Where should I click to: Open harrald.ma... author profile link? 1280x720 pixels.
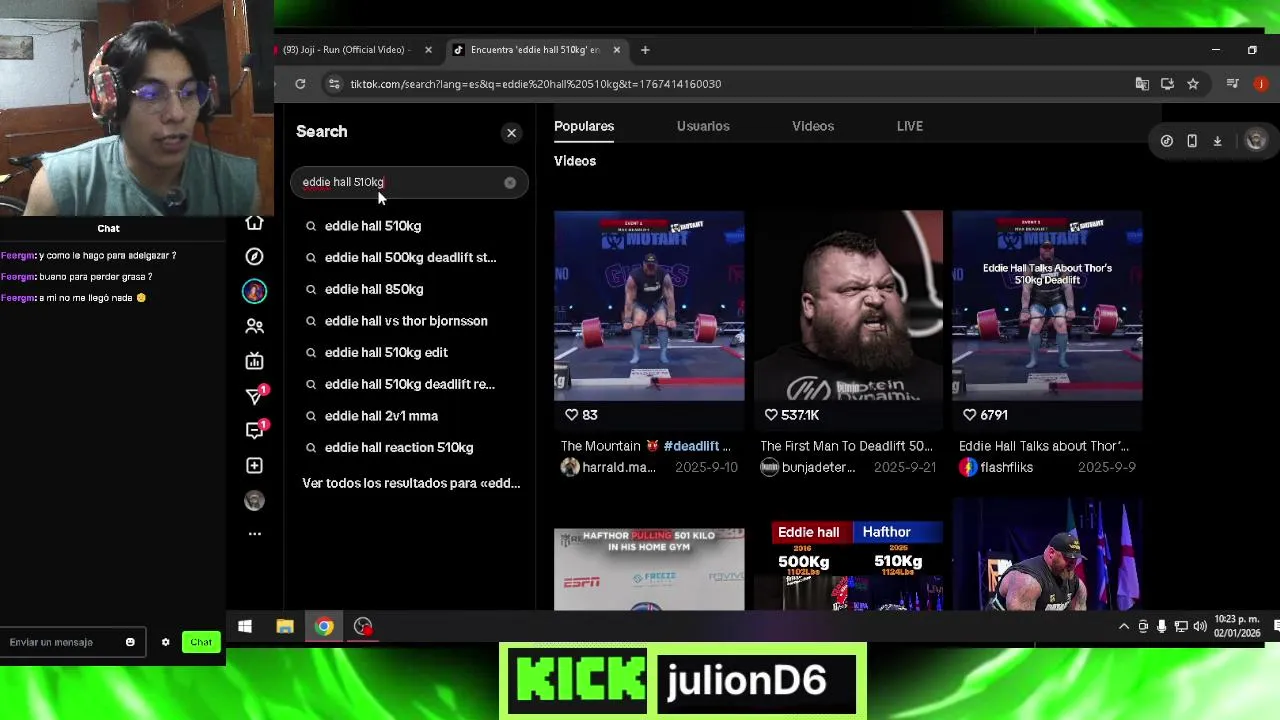(x=609, y=467)
